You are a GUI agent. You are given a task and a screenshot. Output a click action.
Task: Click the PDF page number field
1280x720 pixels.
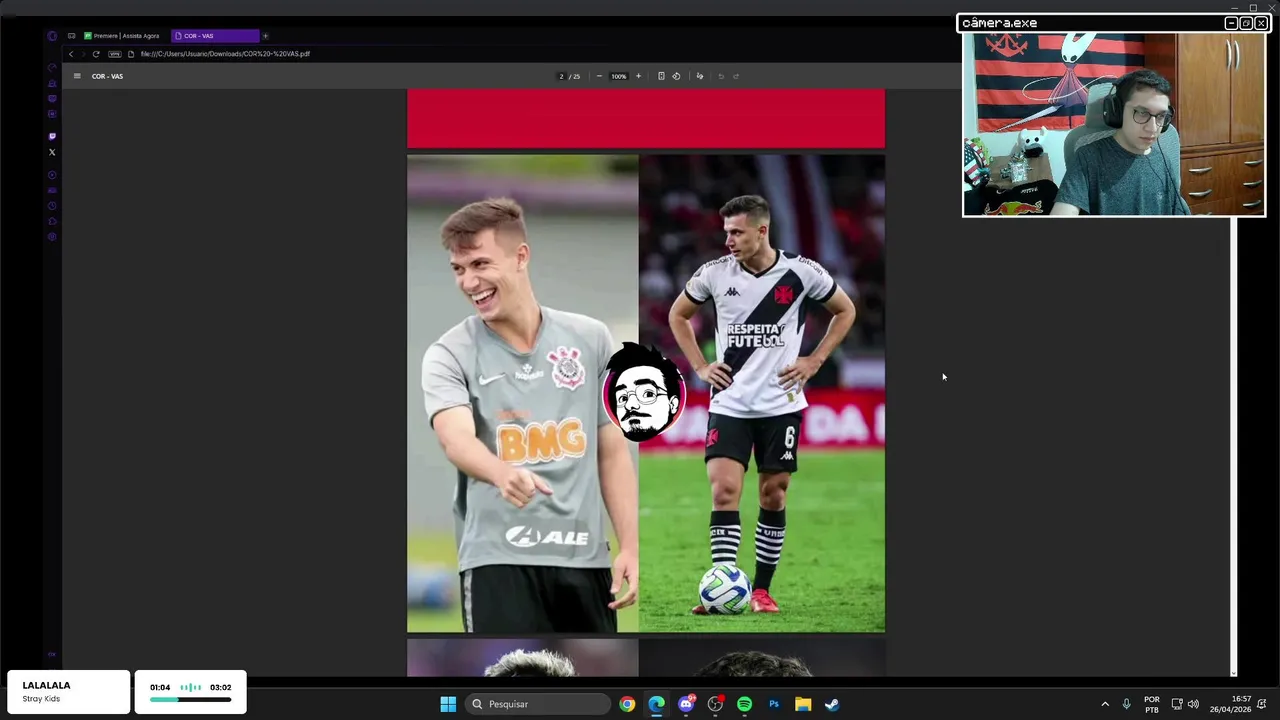click(561, 76)
